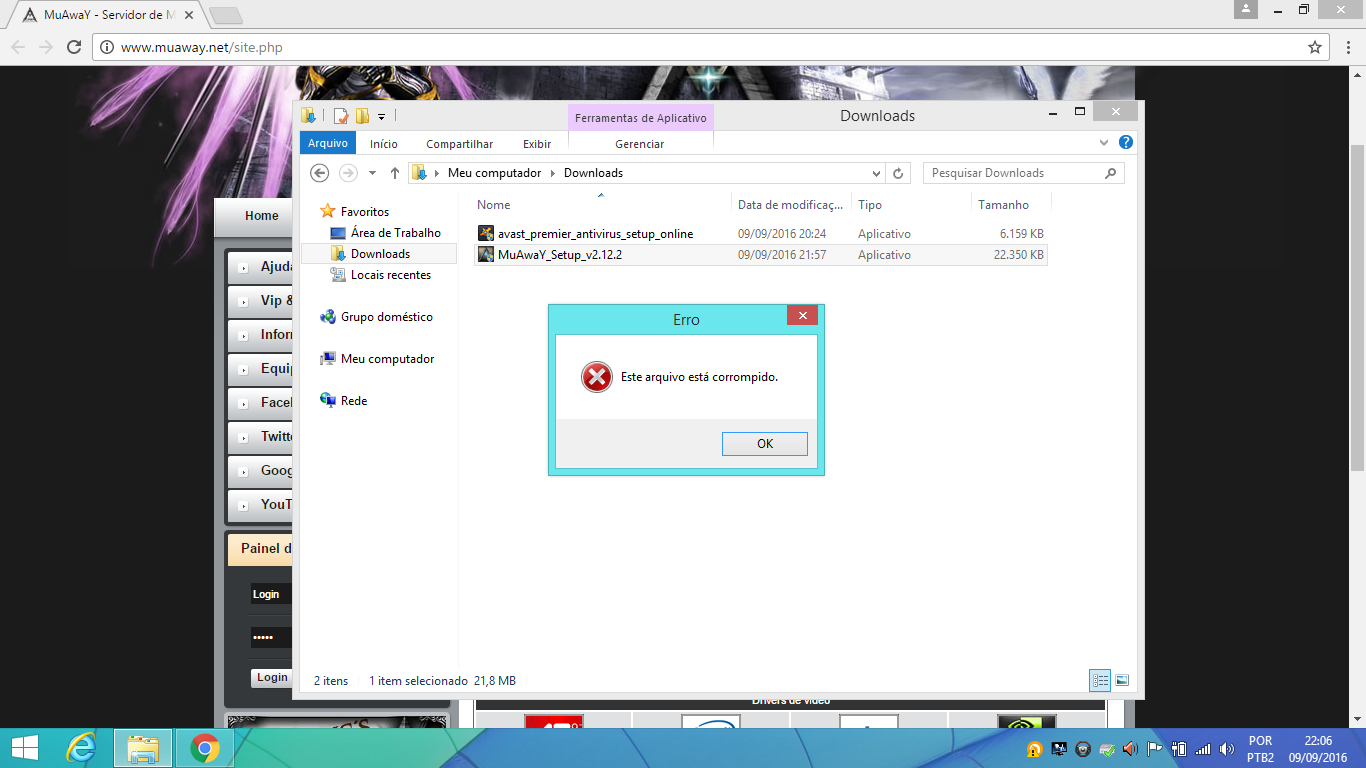Expand the ribbon with chevron arrow
The width and height of the screenshot is (1366, 768).
[x=1104, y=143]
